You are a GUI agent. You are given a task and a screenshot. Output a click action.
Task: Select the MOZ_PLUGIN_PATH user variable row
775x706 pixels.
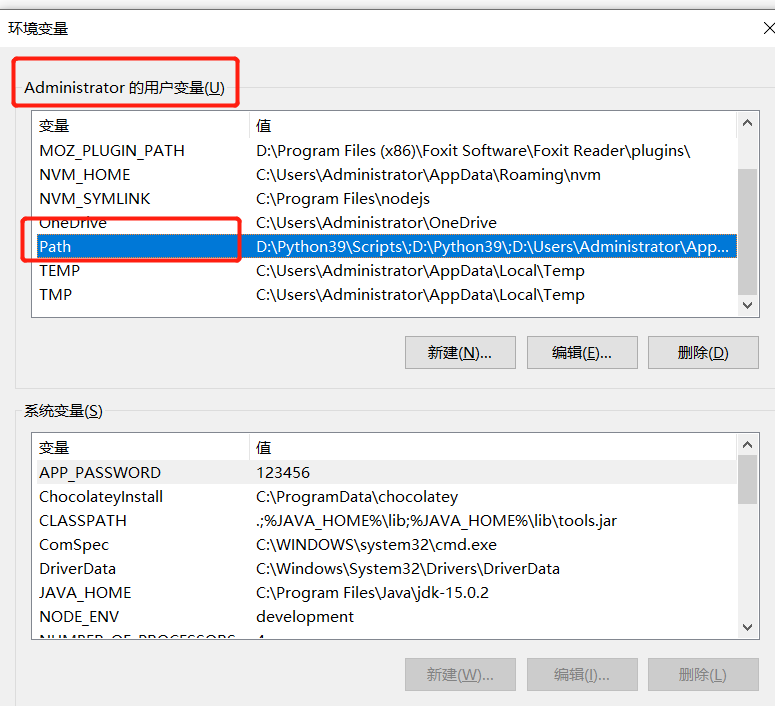pyautogui.click(x=387, y=151)
